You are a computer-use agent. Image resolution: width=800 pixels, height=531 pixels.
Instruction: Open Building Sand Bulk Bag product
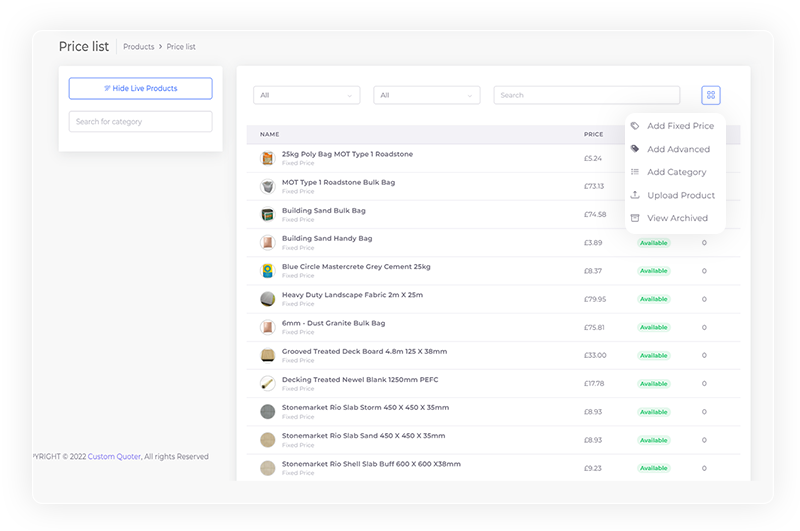tap(323, 210)
